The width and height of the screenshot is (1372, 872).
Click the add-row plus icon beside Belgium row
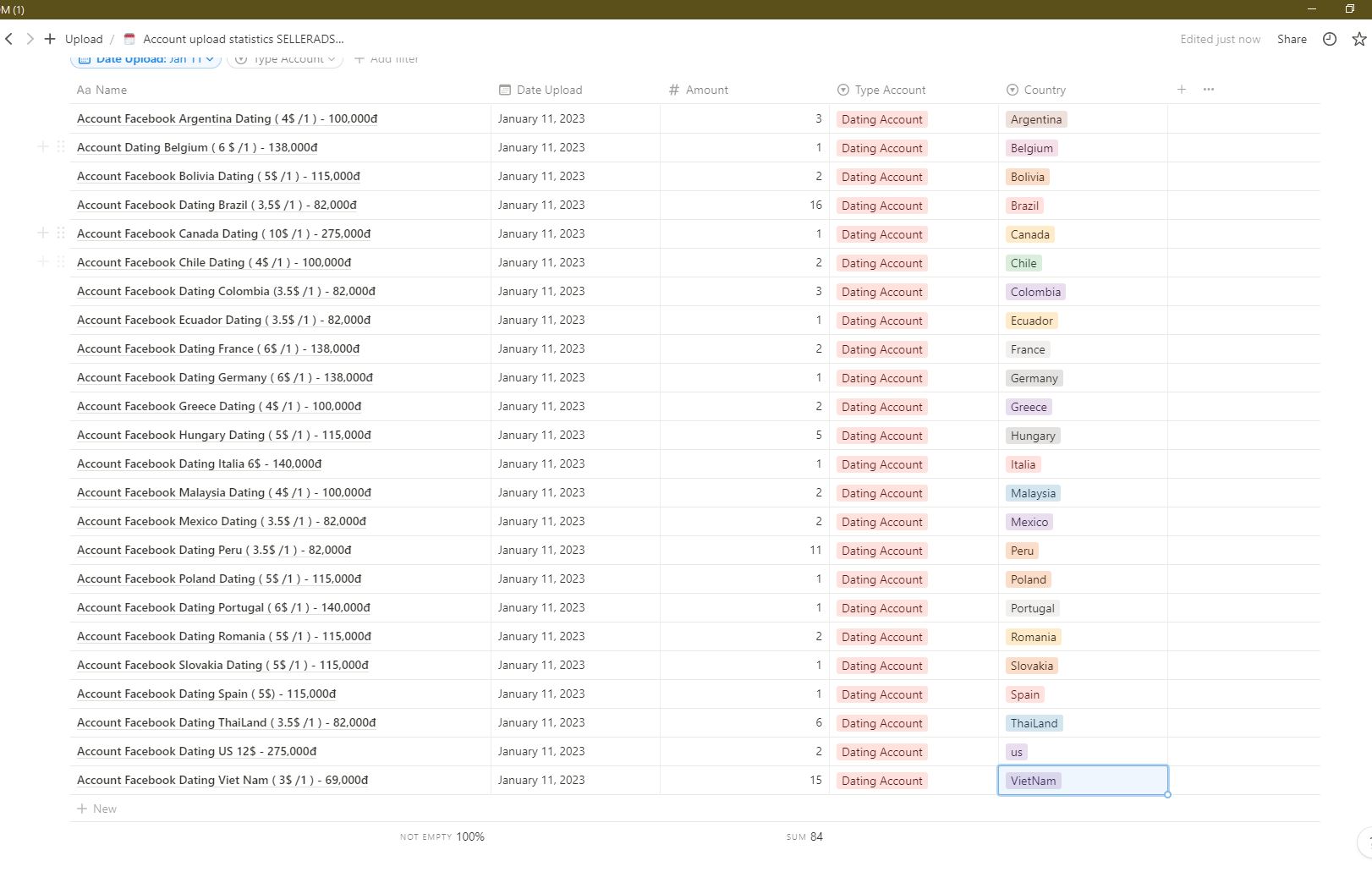[43, 146]
